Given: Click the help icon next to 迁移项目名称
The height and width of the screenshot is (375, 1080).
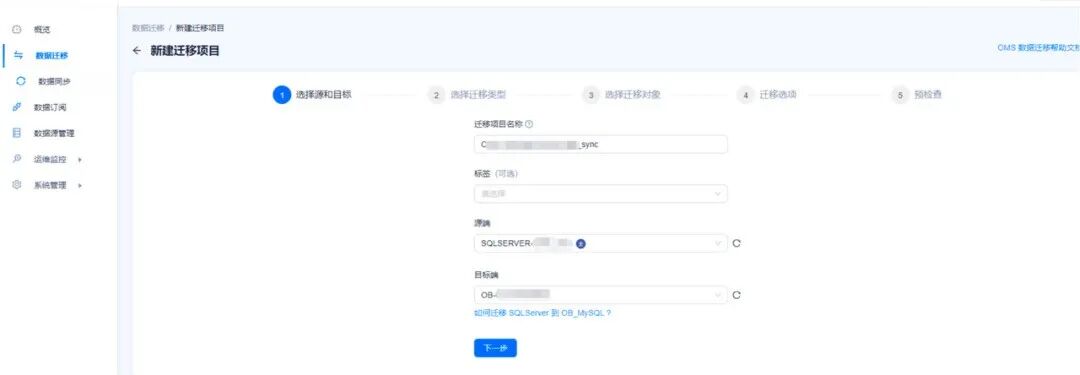Looking at the screenshot, I should (529, 125).
